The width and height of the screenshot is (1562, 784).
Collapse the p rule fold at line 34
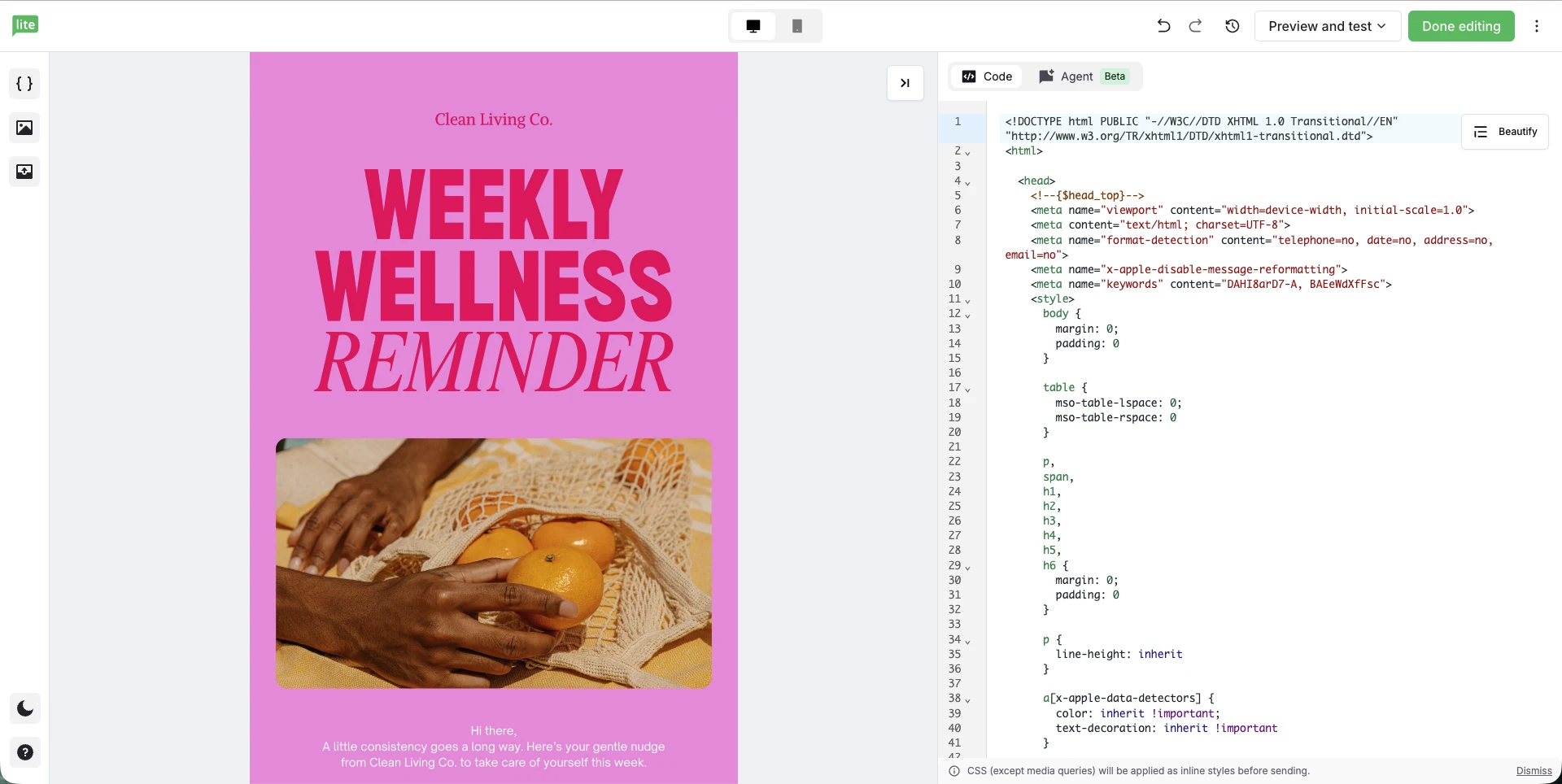pos(967,641)
